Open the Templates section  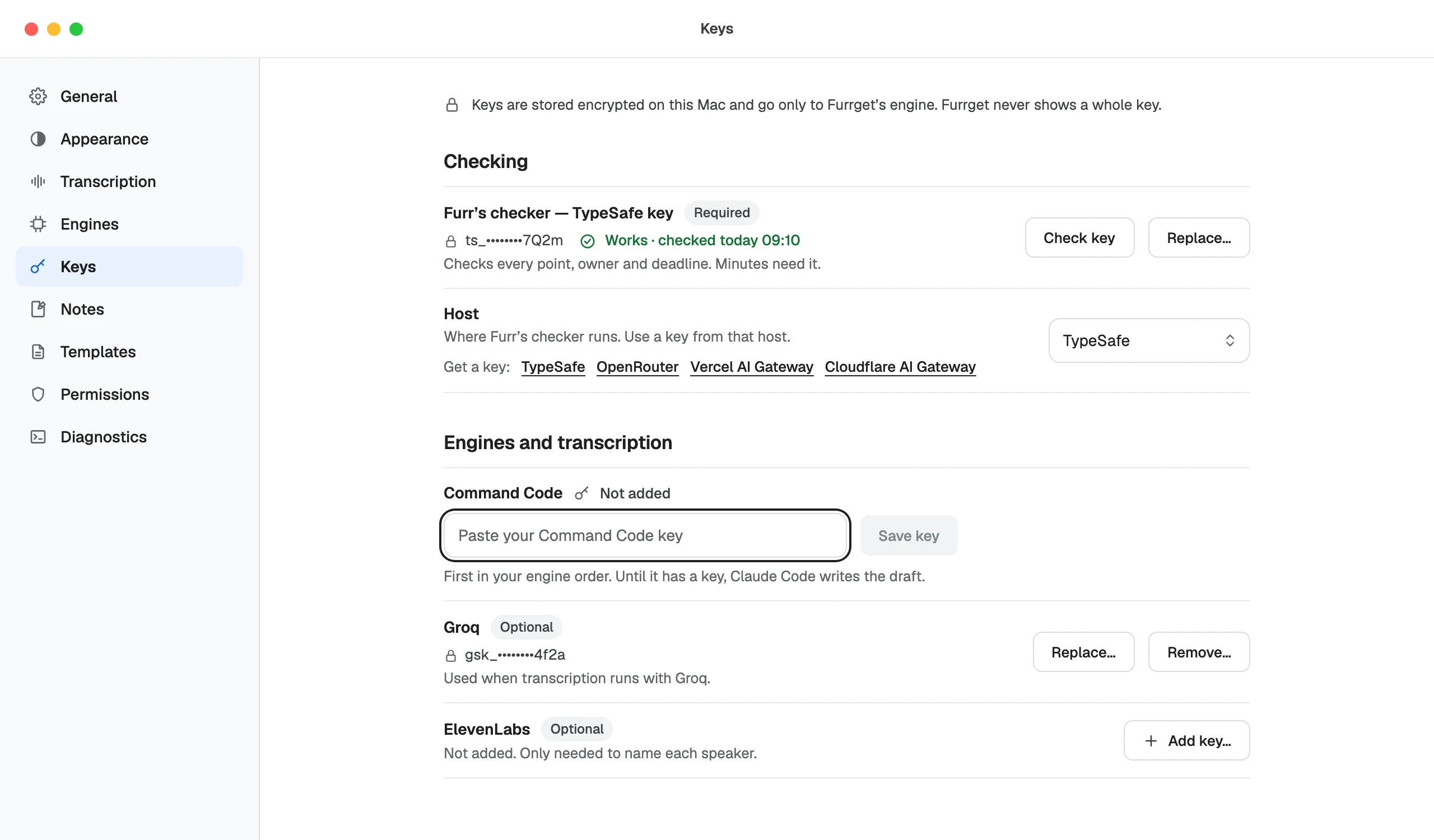point(129,352)
